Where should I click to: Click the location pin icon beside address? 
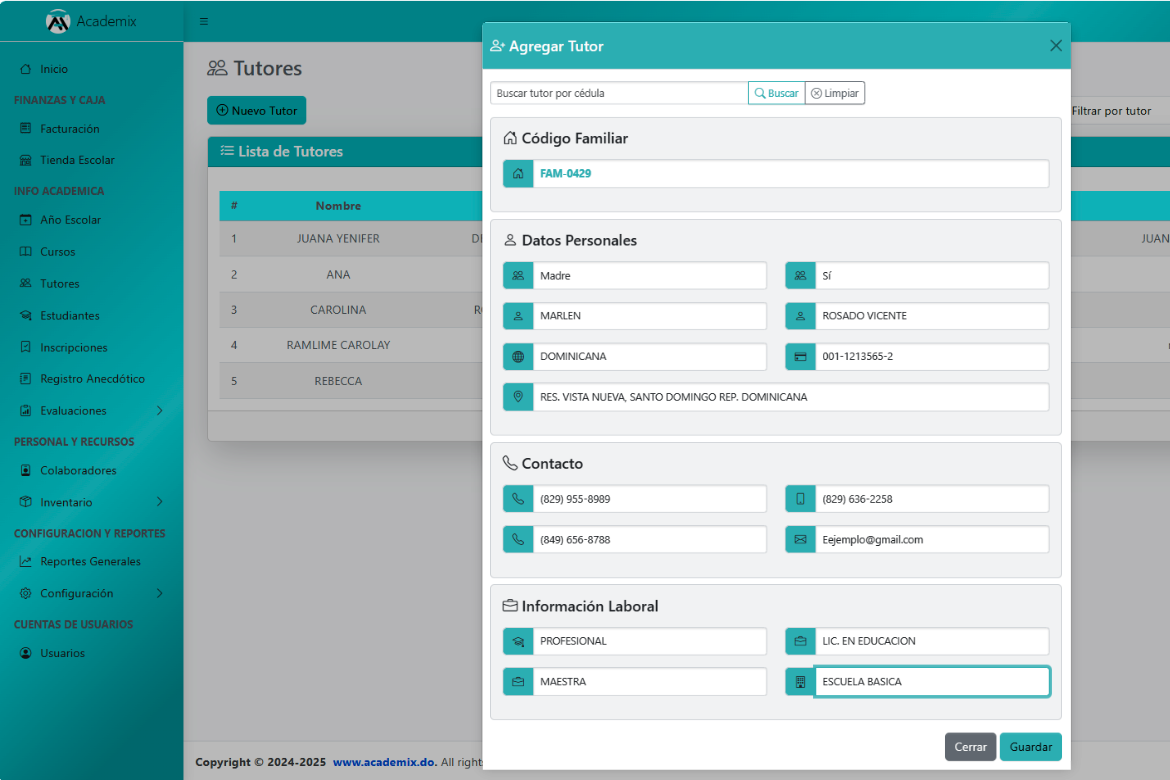point(518,397)
